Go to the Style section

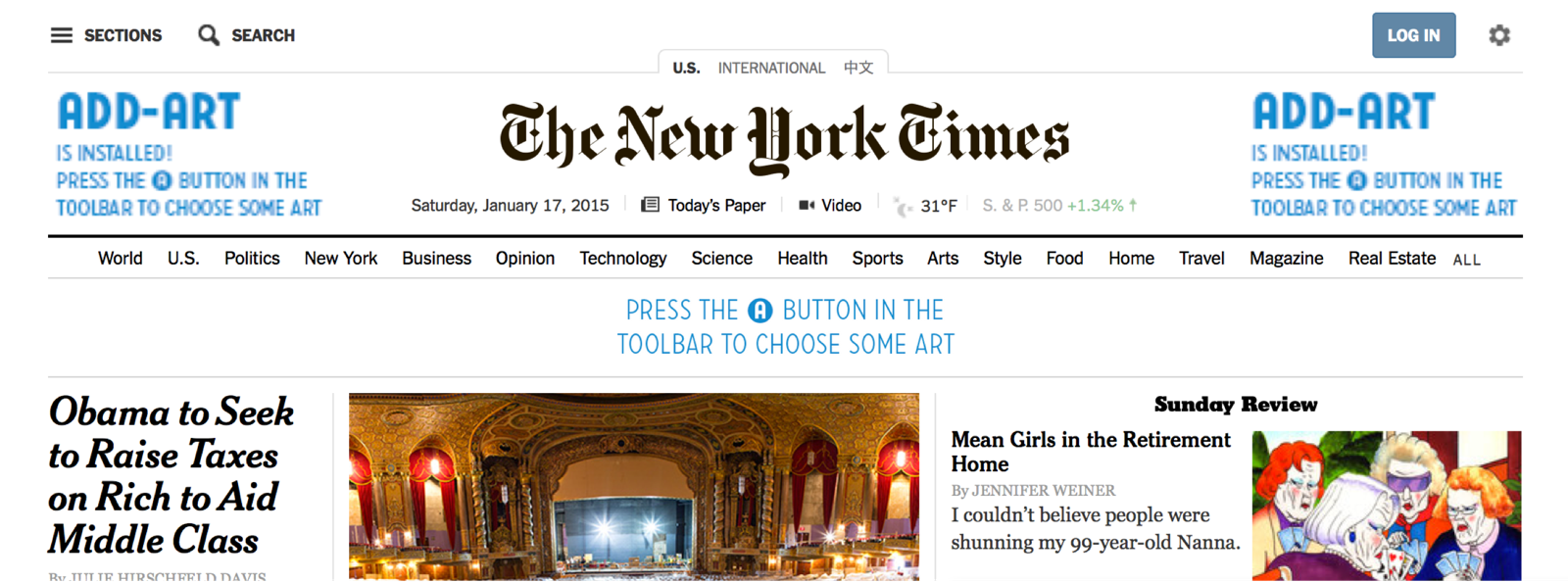(1003, 258)
